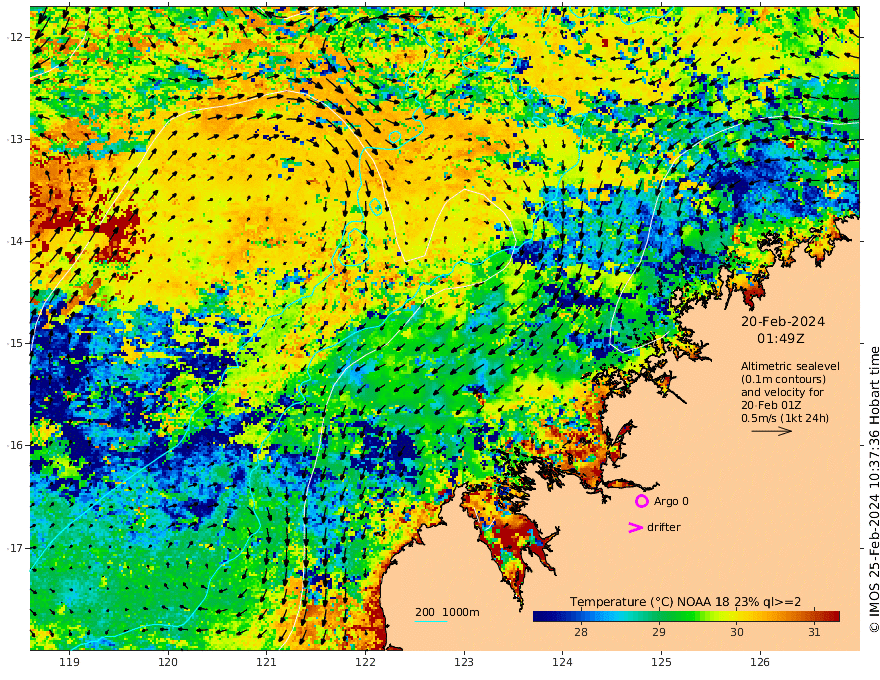The width and height of the screenshot is (880, 680).
Task: Click the latitude label '-13'
Action: coord(14,139)
